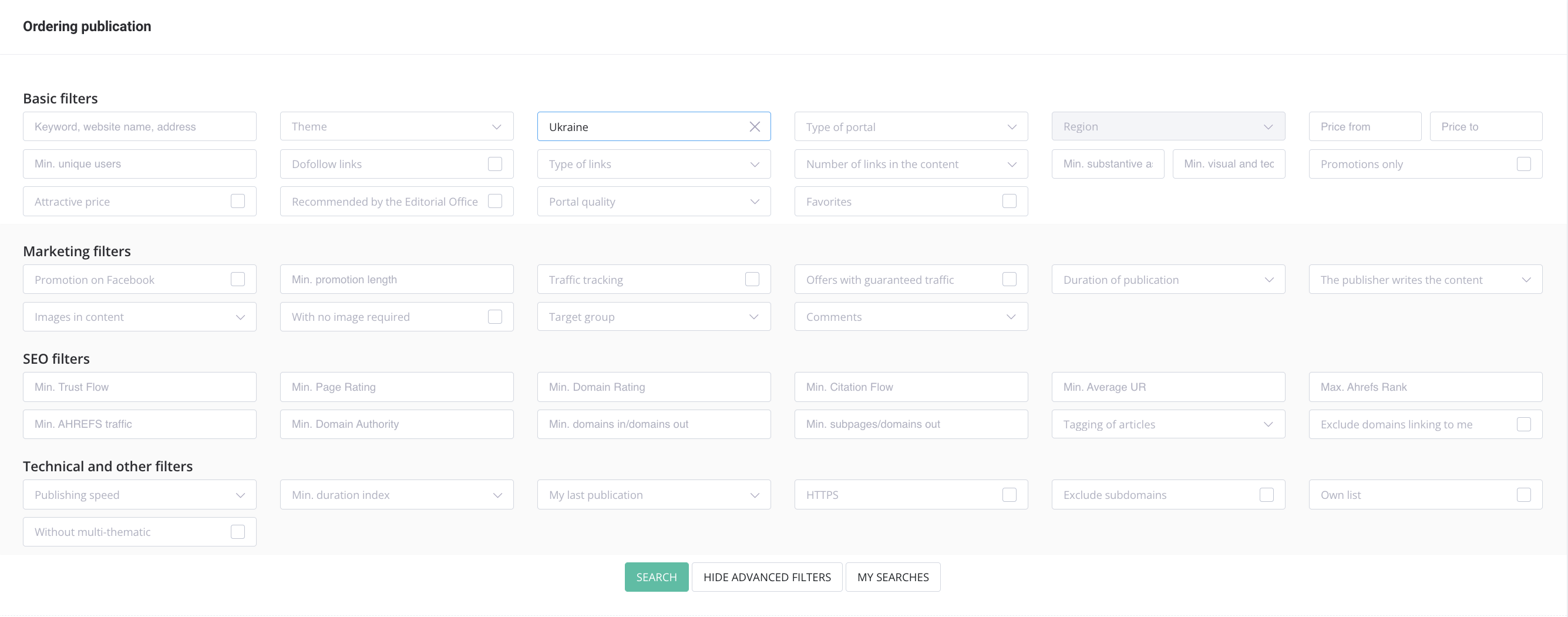Focus the Price from field
Screen dimensions: 1568x617
(1365, 127)
